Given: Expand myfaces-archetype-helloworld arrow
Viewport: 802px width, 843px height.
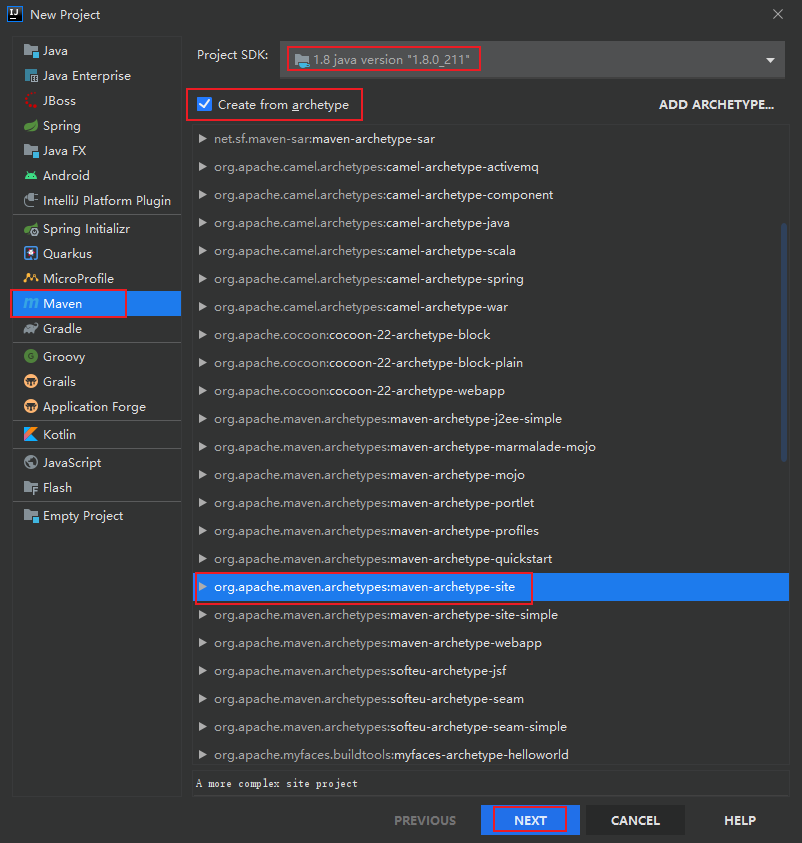Looking at the screenshot, I should (x=203, y=754).
